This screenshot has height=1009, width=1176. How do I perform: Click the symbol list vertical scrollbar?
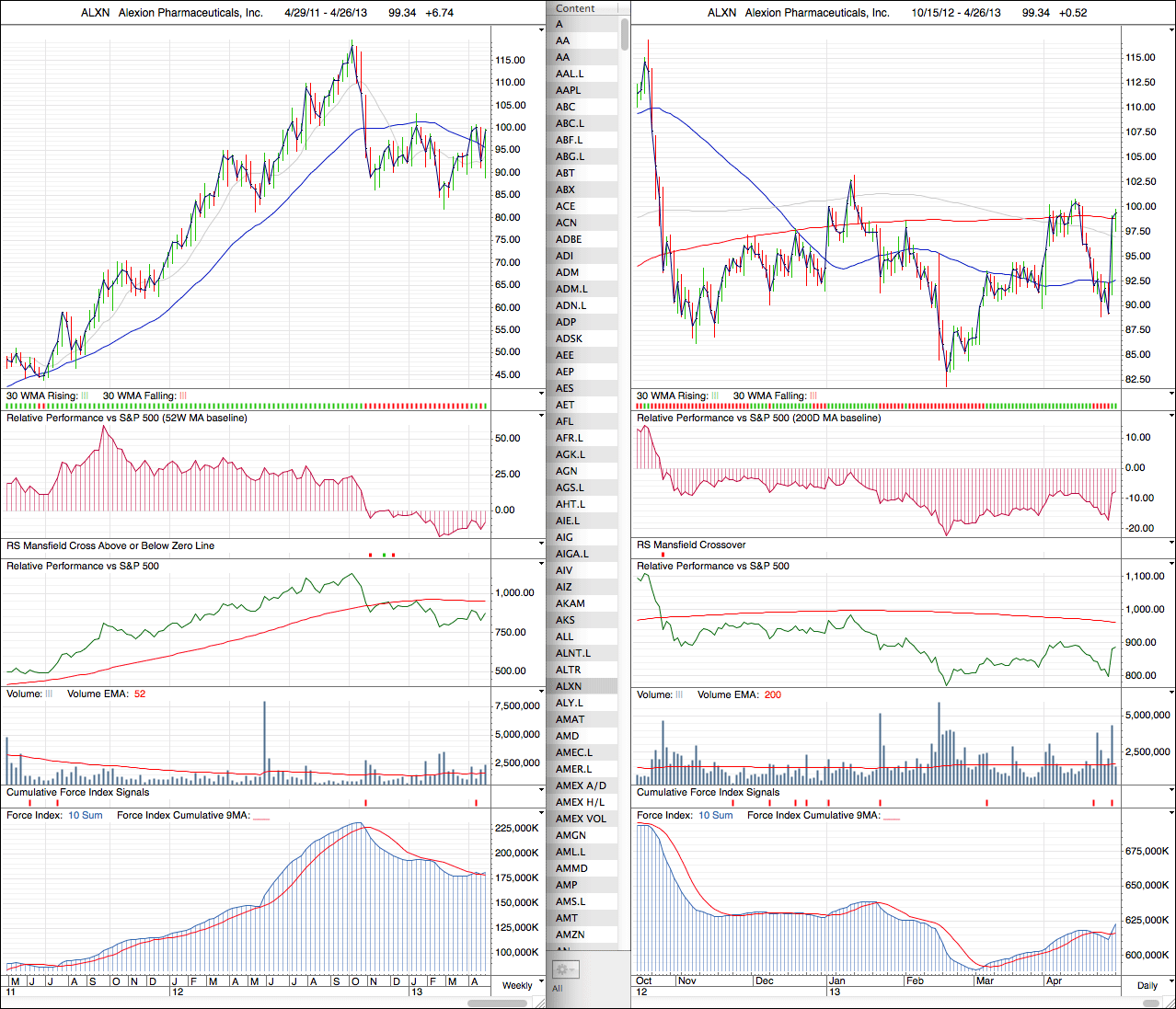[625, 33]
